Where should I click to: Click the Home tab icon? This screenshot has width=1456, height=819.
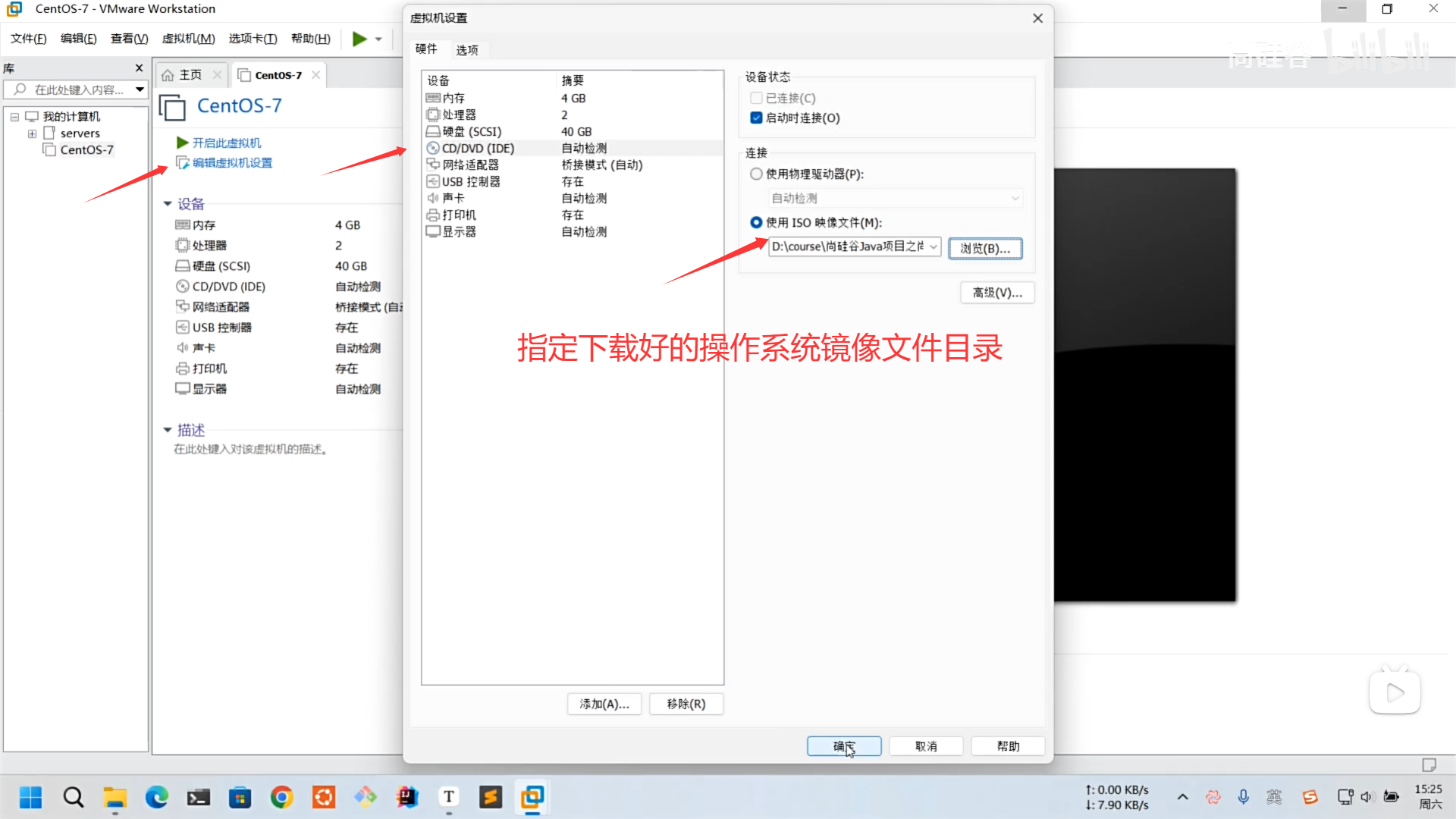point(168,75)
